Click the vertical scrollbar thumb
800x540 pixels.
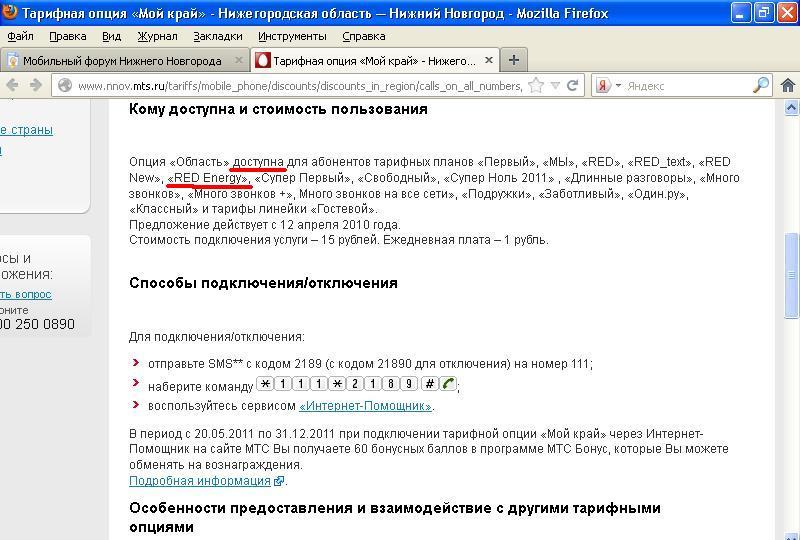tap(791, 276)
